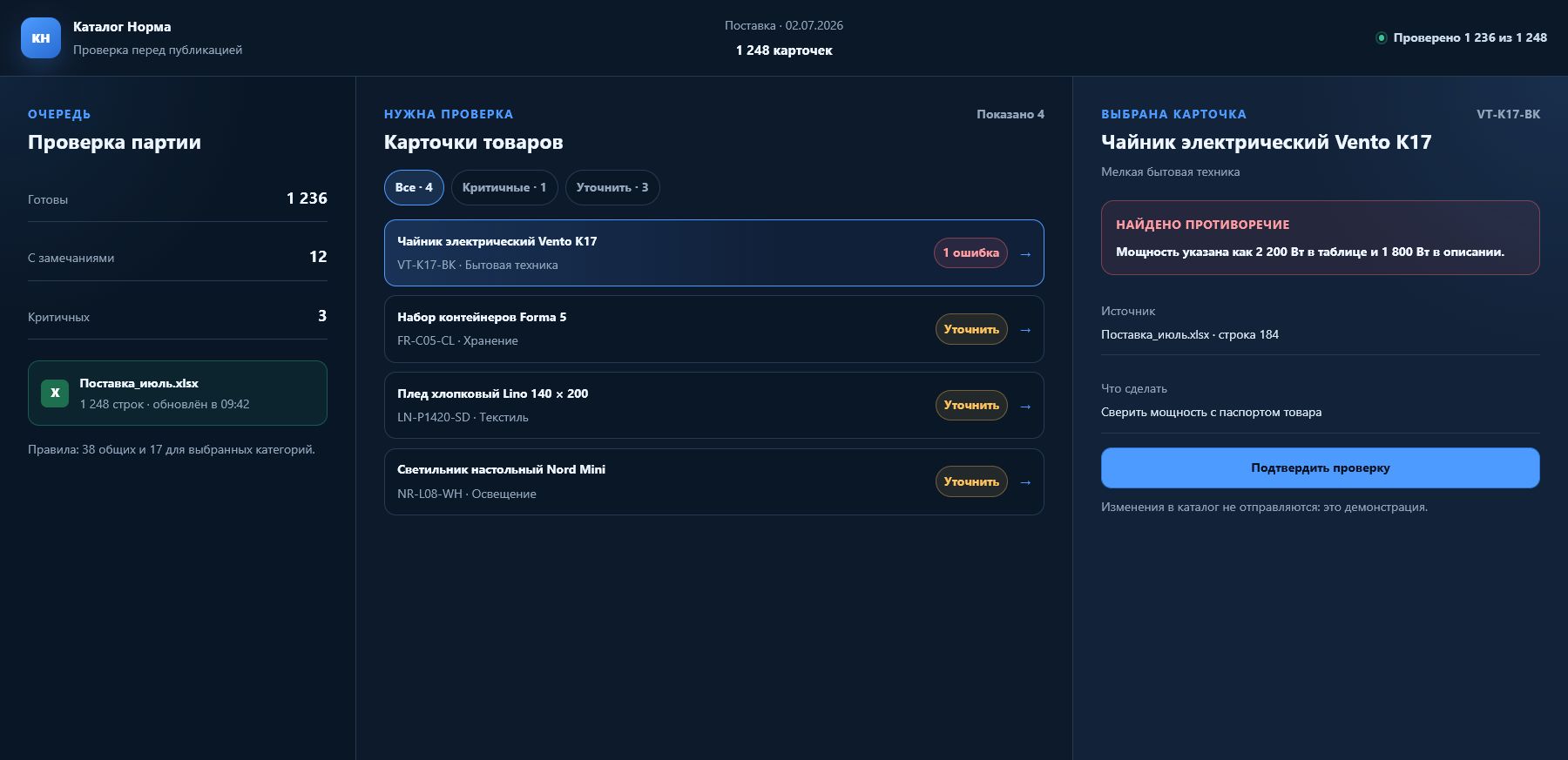Click the Показано 4 counter
1568x760 pixels.
[x=1010, y=114]
